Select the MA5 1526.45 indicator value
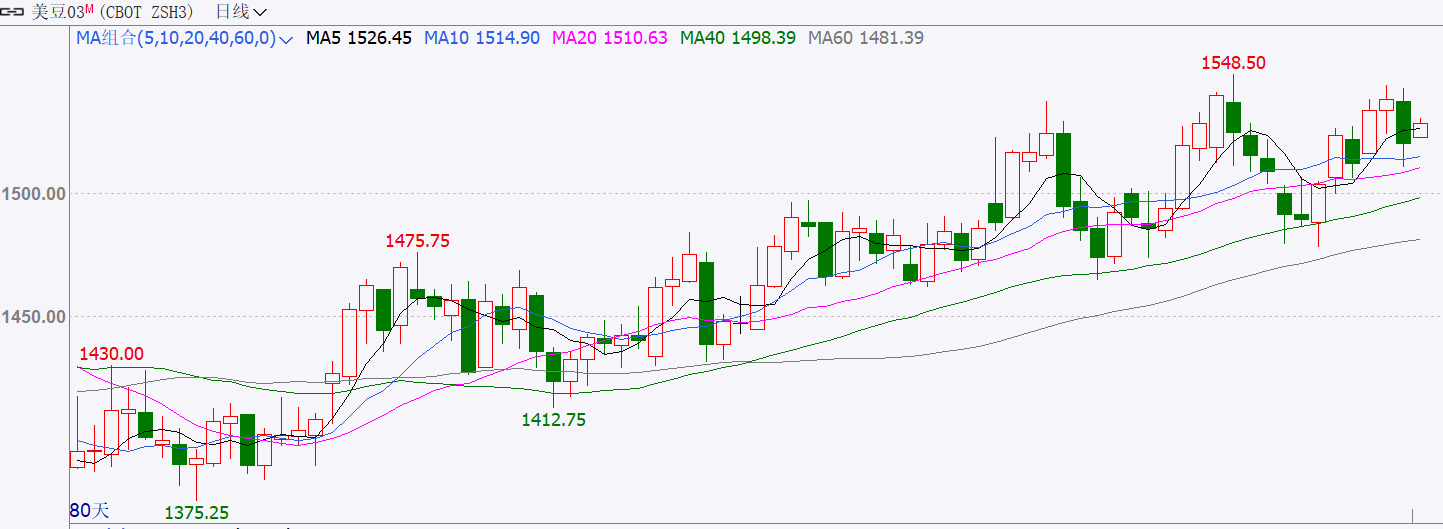This screenshot has height=529, width=1443. pyautogui.click(x=359, y=38)
